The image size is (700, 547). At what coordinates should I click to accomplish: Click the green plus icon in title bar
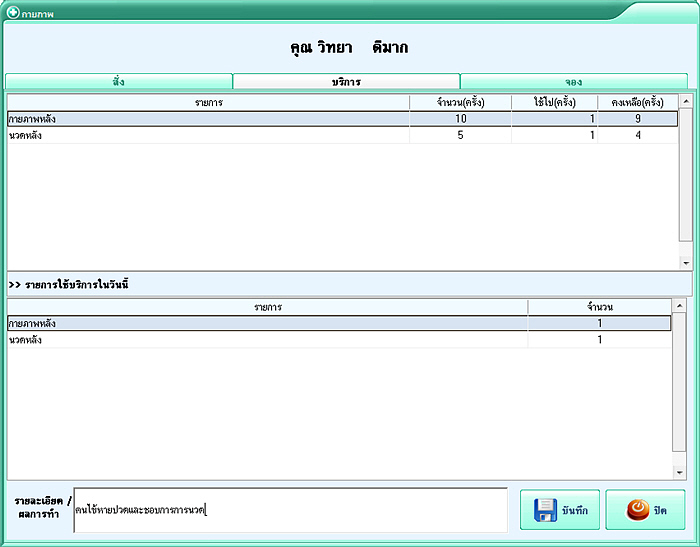click(13, 13)
